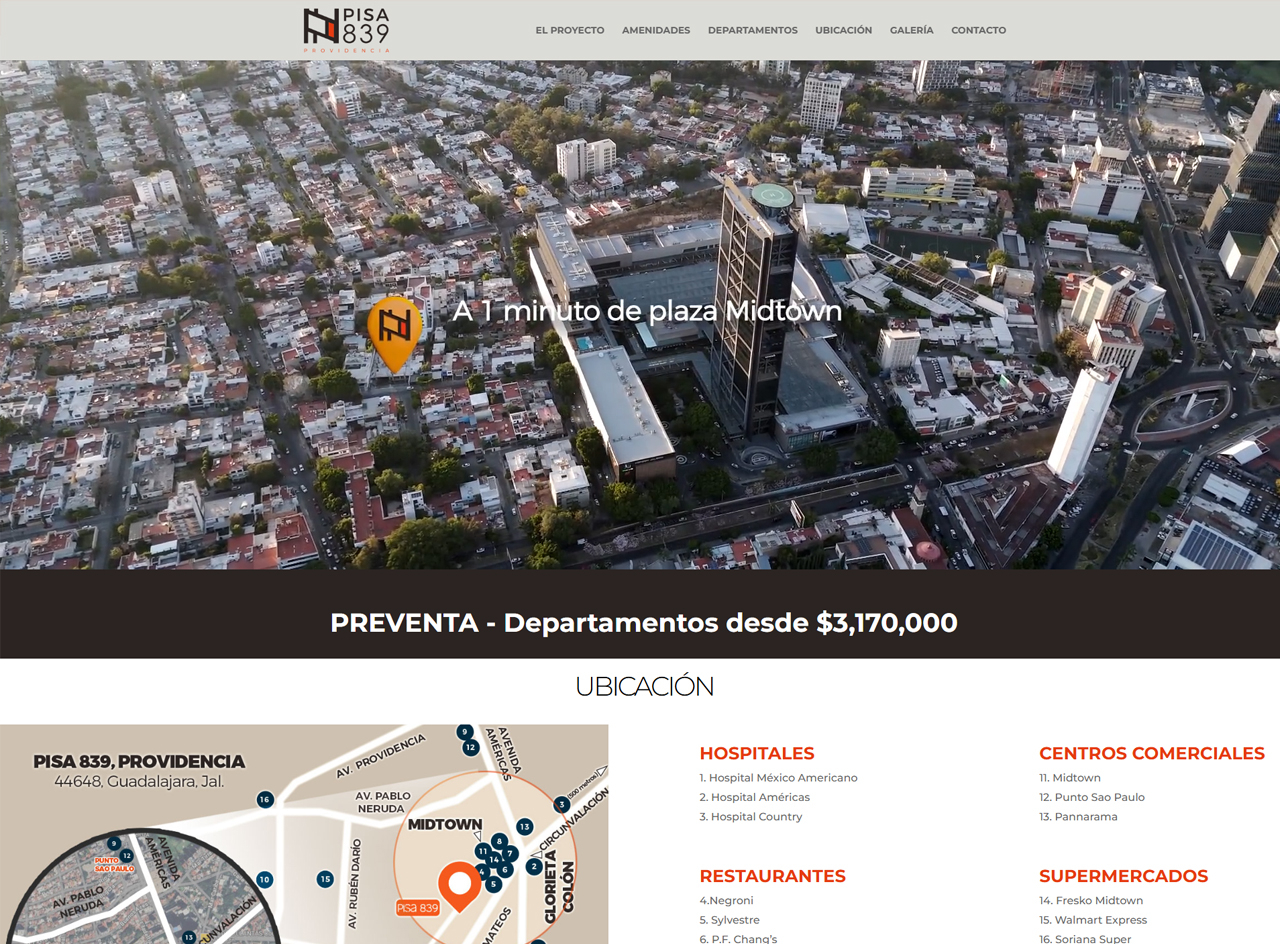
Task: Click the Pisa 839 Providencia logo
Action: point(347,29)
